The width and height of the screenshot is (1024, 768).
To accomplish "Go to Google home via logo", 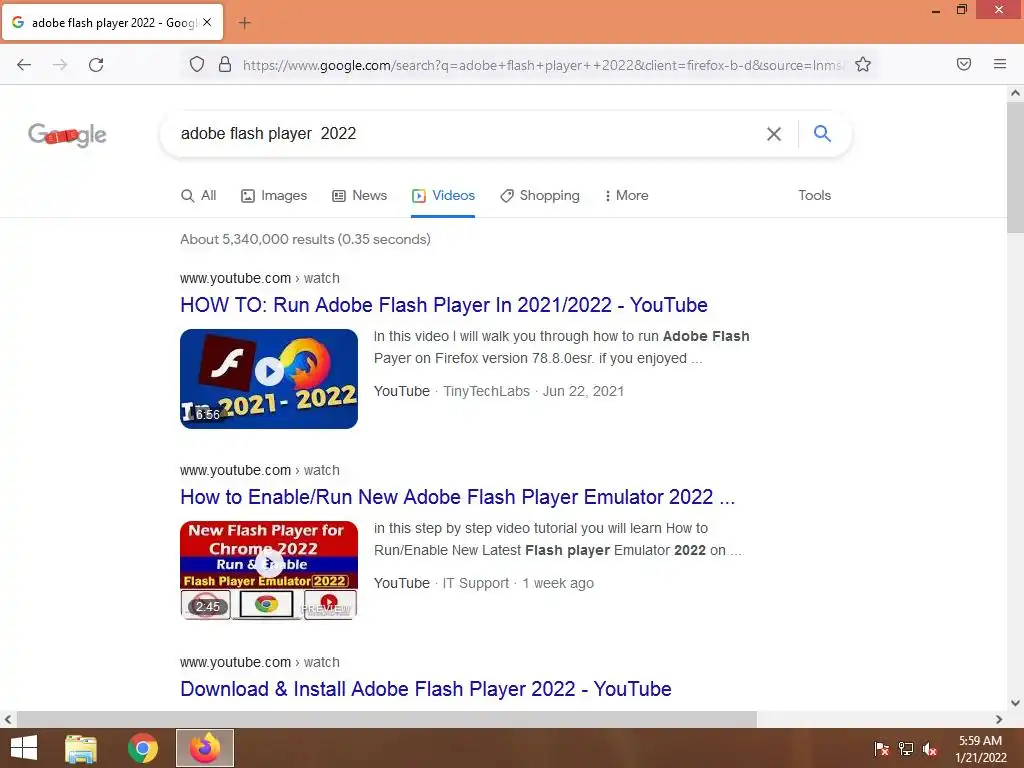I will [67, 135].
